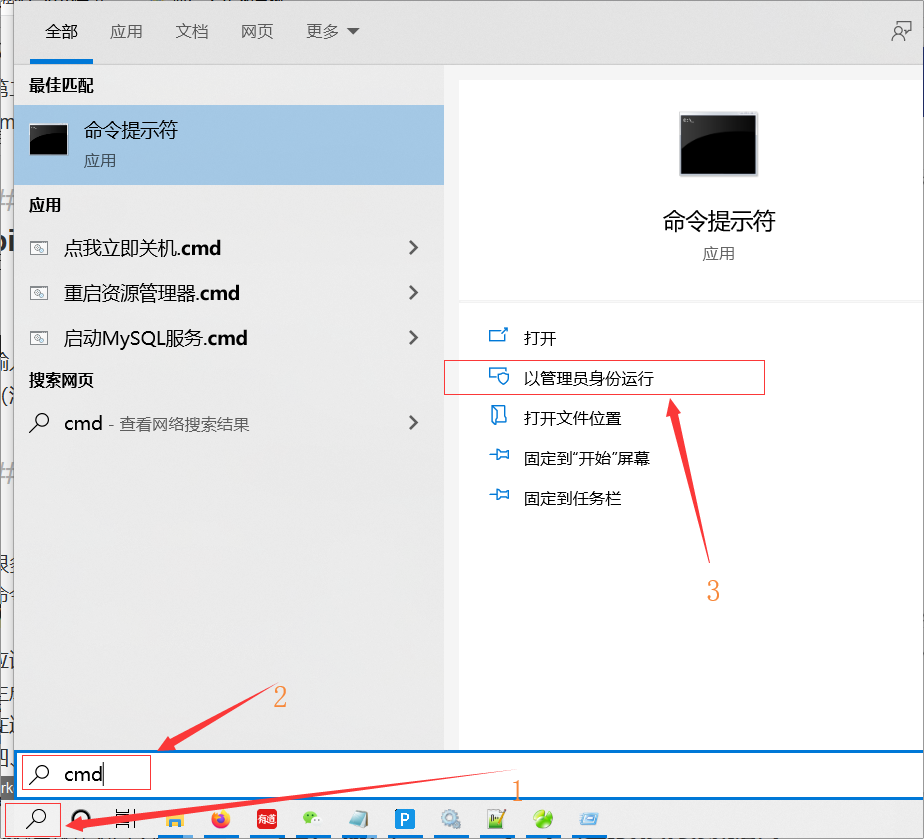Open PowerPoint from the taskbar

click(404, 819)
